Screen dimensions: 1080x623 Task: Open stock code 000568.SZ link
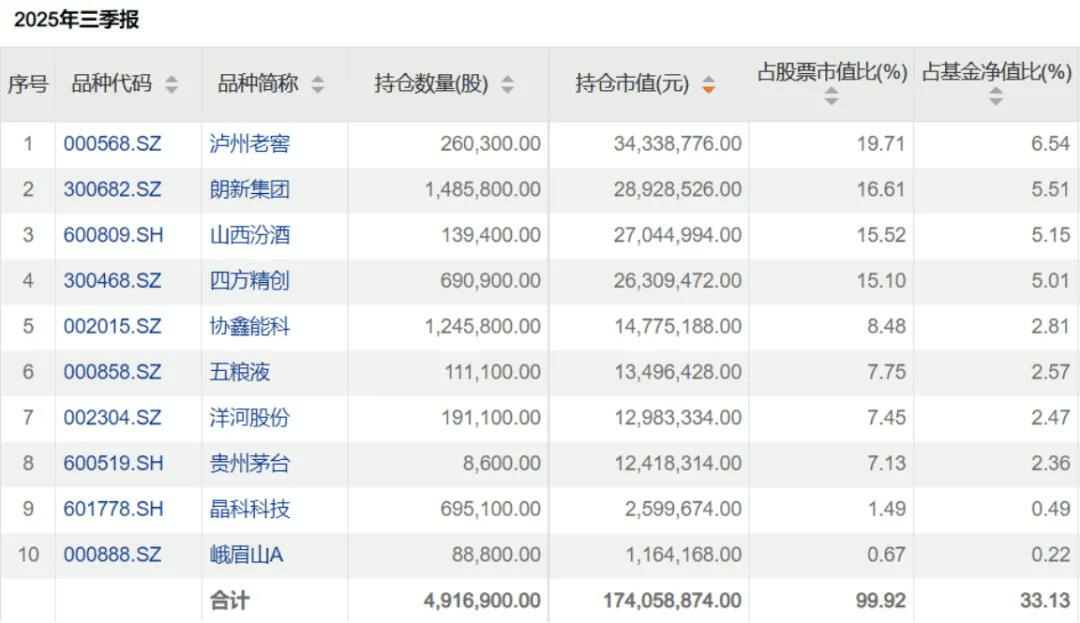pyautogui.click(x=112, y=144)
